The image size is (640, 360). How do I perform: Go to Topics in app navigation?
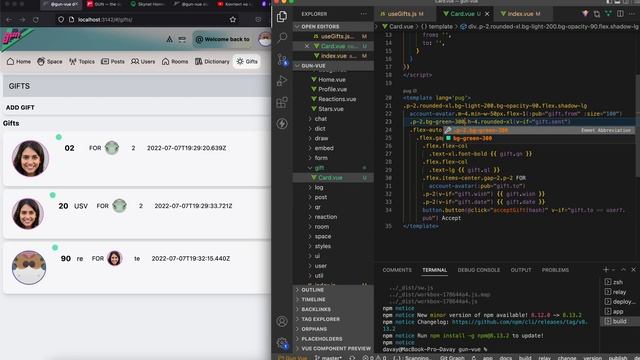[82, 62]
